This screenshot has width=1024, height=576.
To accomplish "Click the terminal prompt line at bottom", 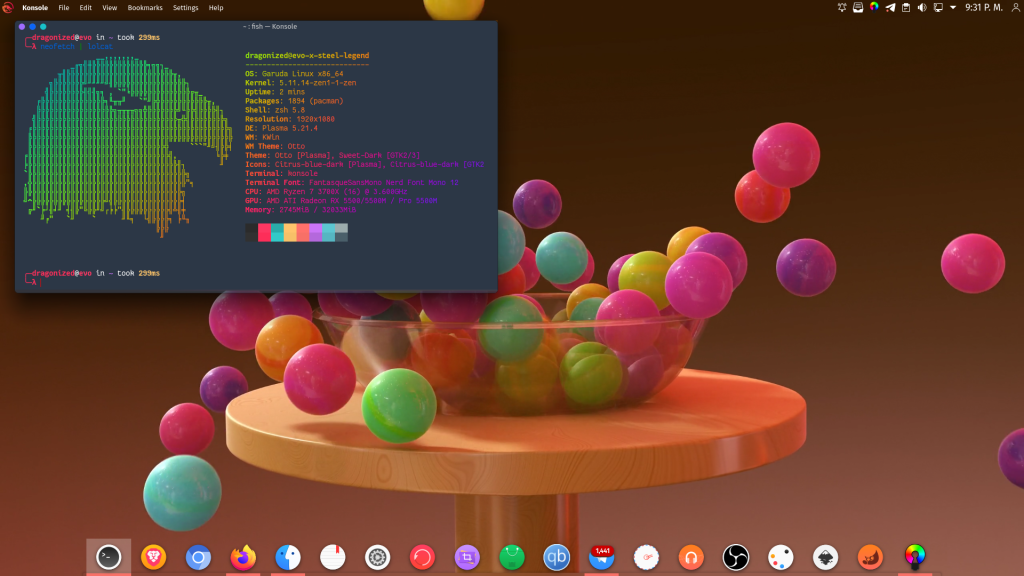I will [x=150, y=283].
